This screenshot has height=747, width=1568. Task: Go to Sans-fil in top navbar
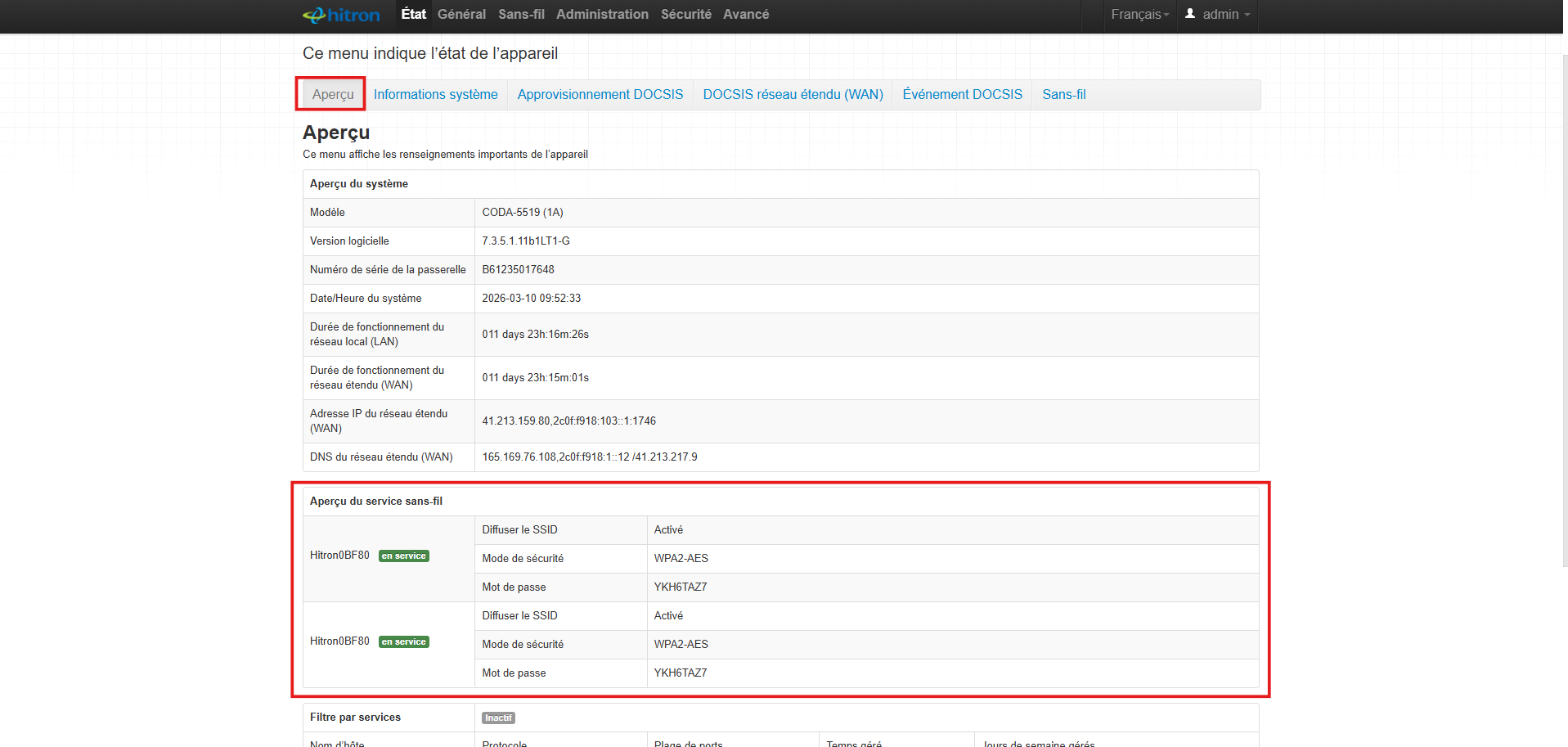click(x=521, y=14)
